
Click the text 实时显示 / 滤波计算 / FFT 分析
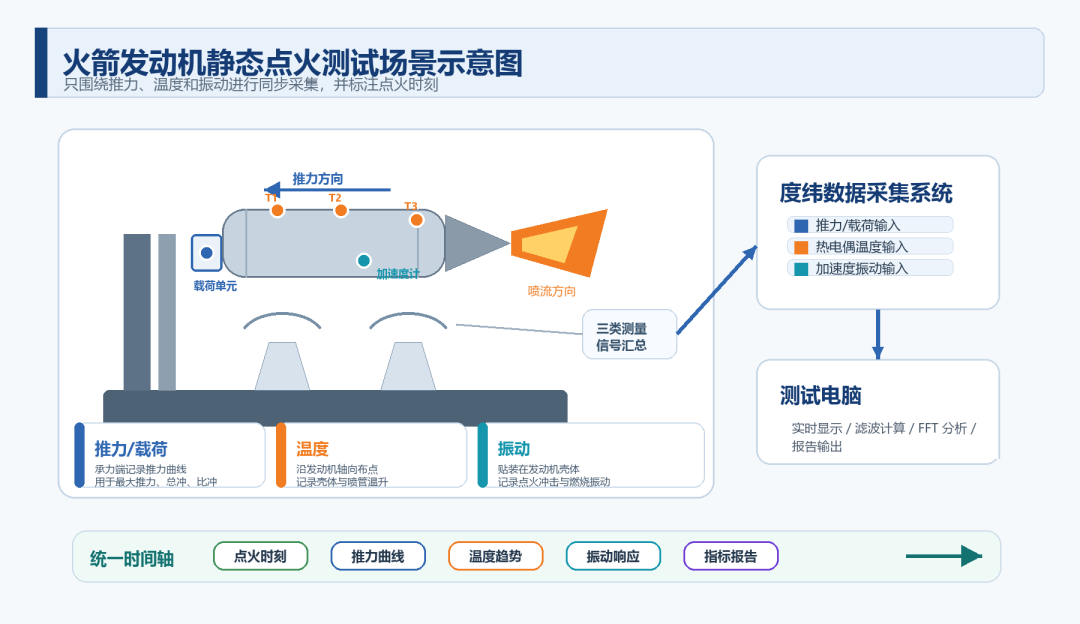click(x=884, y=428)
